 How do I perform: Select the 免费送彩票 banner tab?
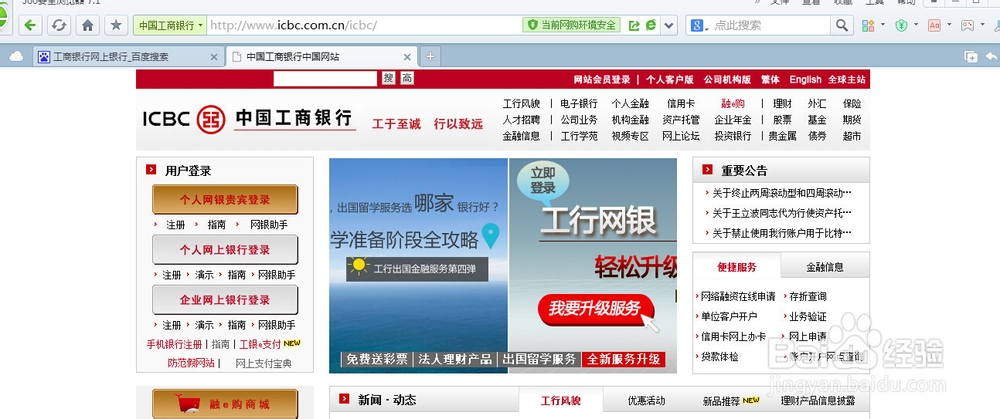click(376, 359)
